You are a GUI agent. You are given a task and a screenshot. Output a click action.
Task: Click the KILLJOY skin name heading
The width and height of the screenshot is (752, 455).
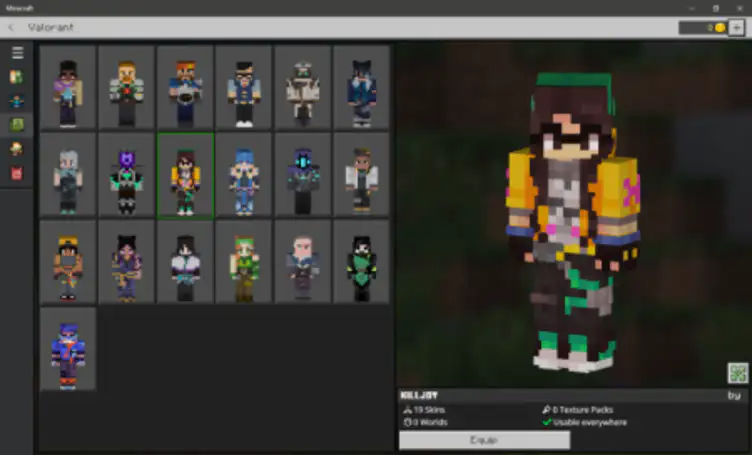(x=419, y=396)
